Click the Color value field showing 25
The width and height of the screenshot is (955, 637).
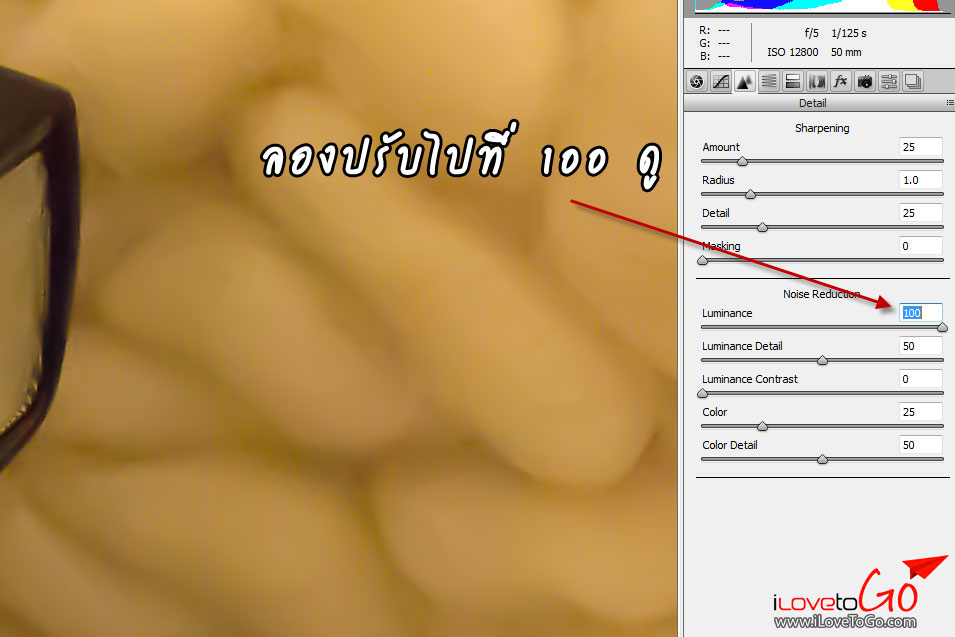point(920,412)
